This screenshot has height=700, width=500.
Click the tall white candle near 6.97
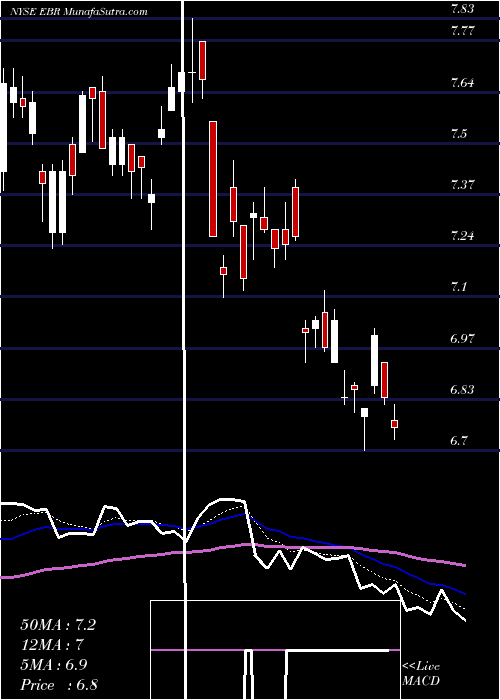[x=375, y=360]
